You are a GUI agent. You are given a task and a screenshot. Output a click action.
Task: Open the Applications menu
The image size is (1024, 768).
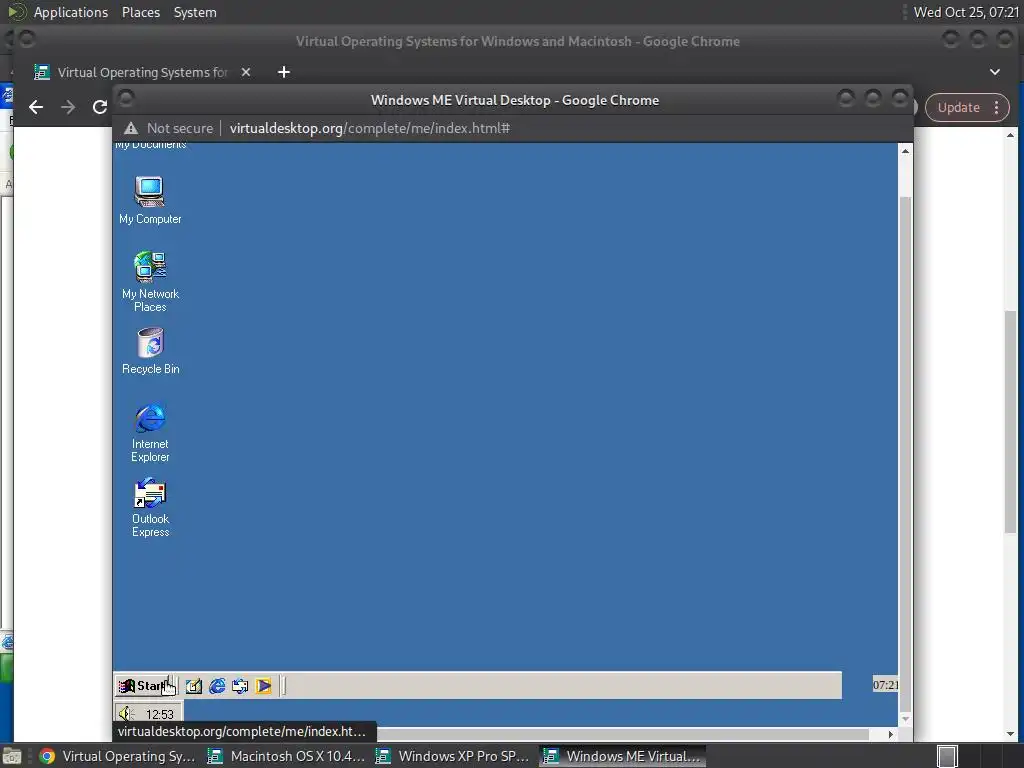pos(71,12)
